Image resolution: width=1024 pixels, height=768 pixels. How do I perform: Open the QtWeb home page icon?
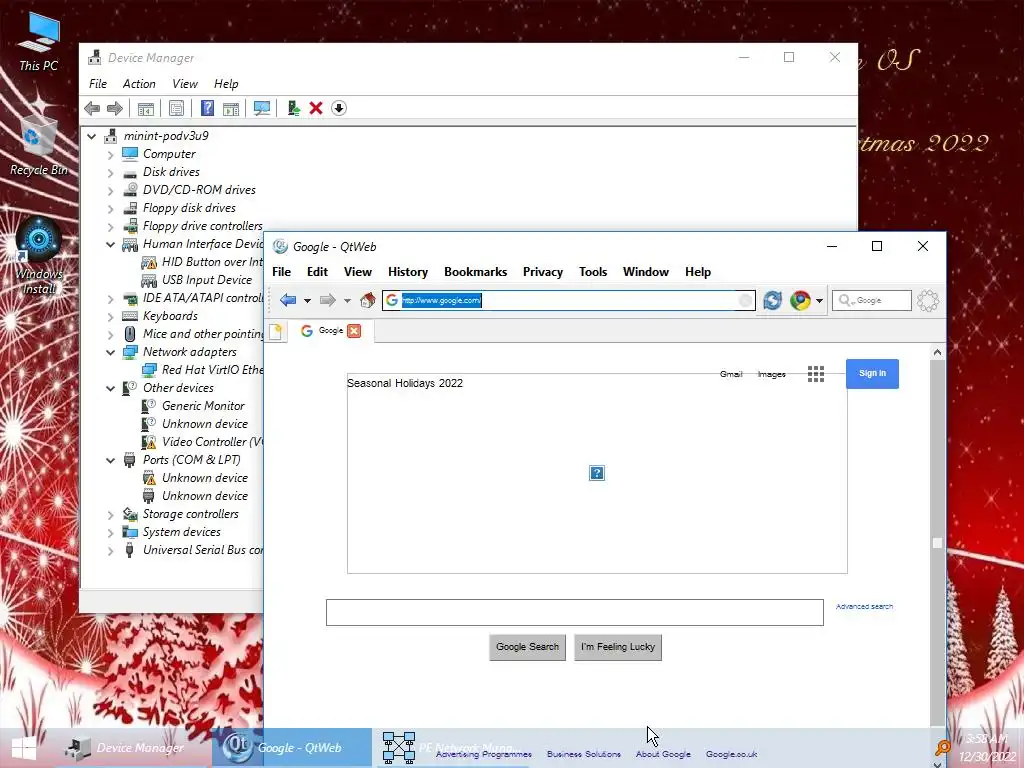[368, 300]
